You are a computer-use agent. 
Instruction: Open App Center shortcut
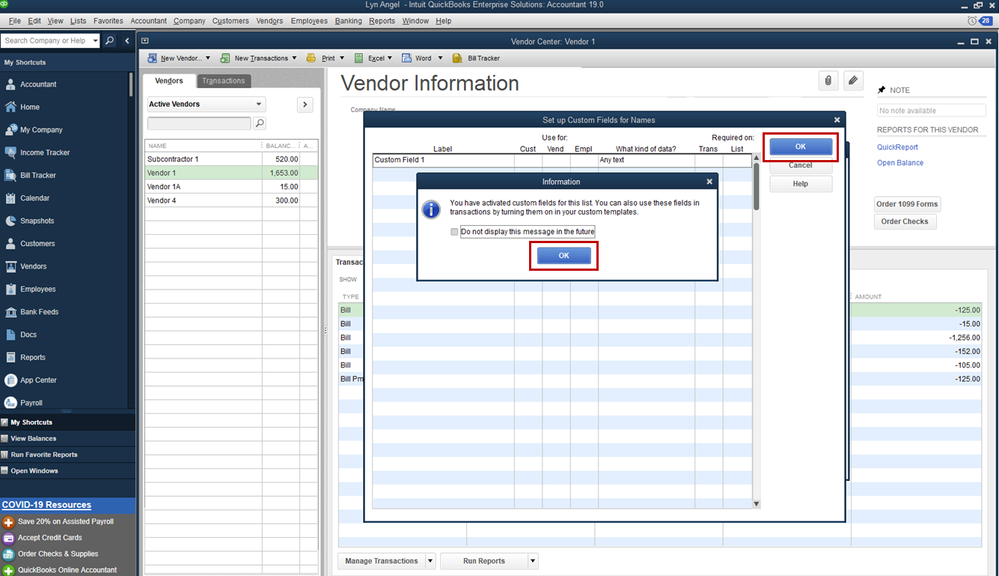tap(38, 380)
